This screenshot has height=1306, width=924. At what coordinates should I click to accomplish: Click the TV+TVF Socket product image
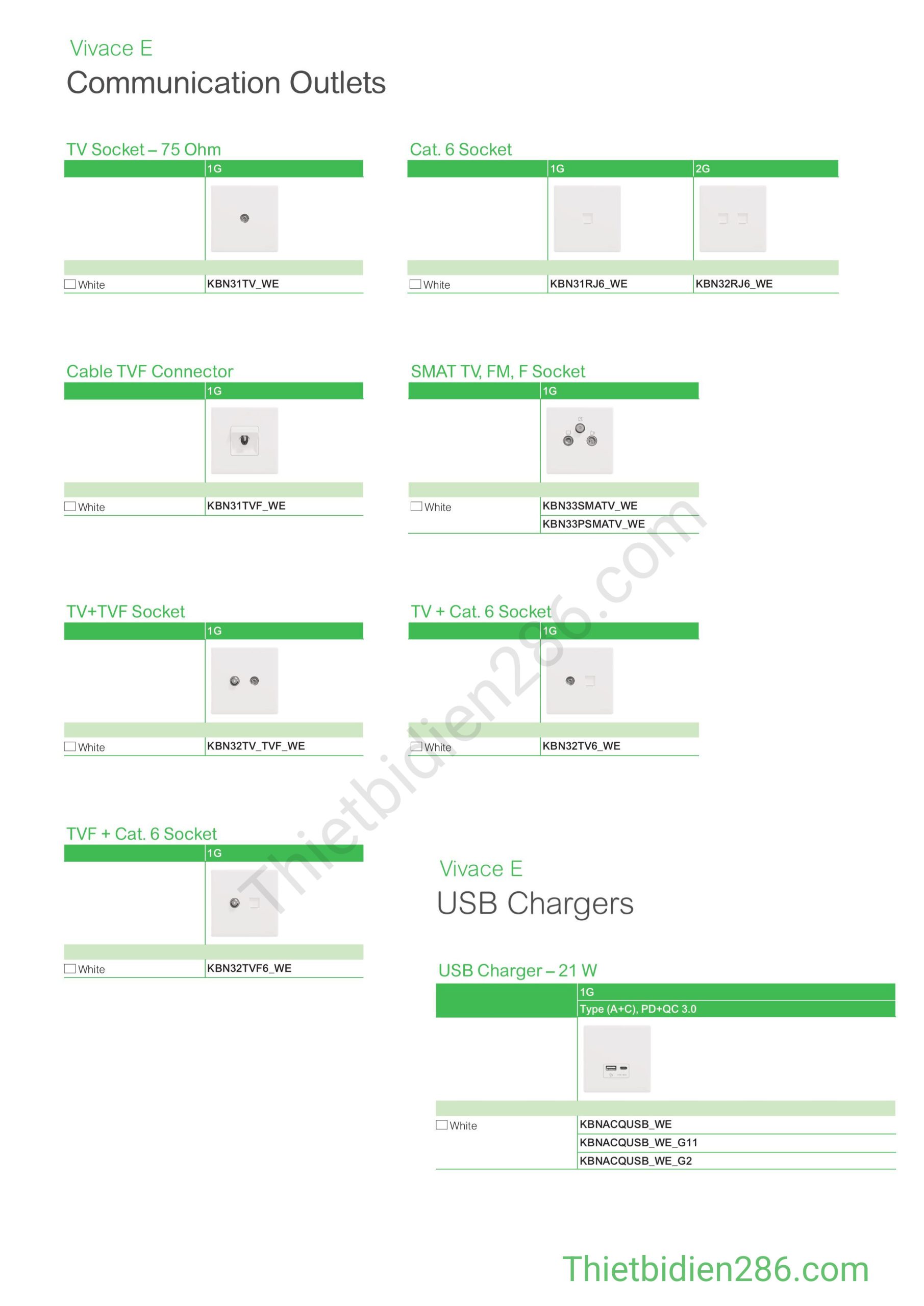coord(244,681)
